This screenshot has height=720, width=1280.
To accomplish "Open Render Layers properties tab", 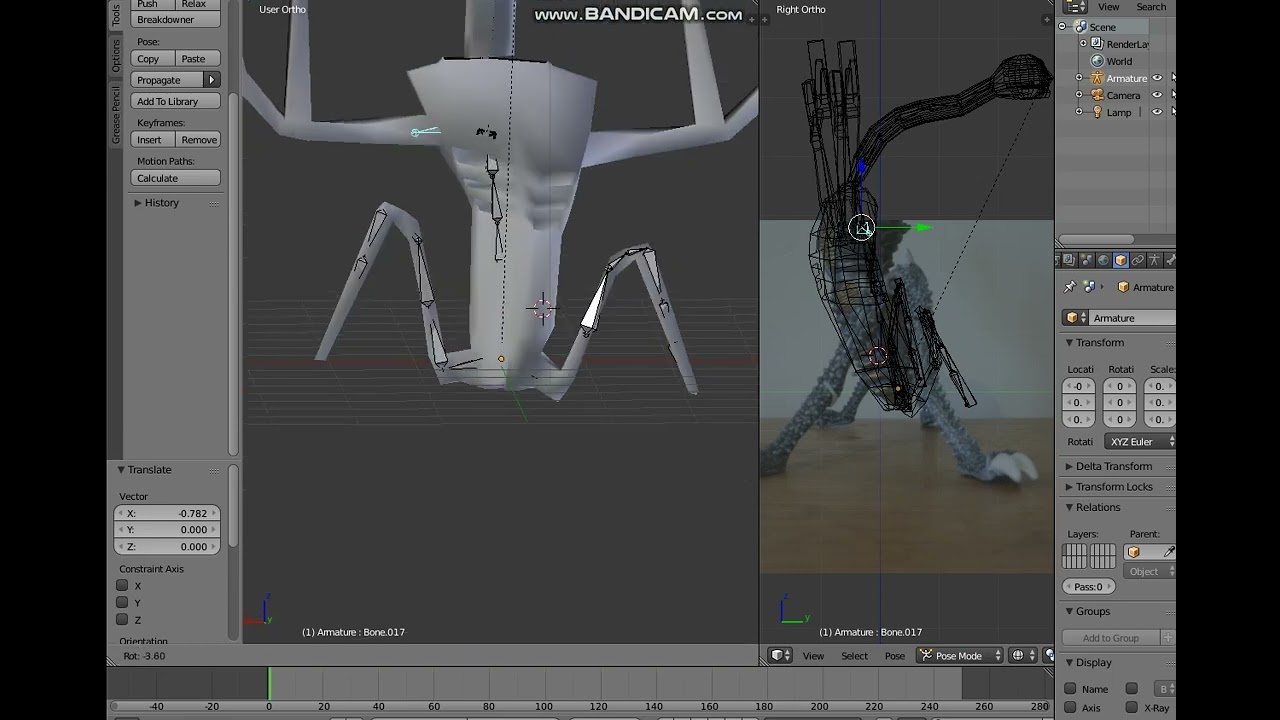I will 1070,260.
